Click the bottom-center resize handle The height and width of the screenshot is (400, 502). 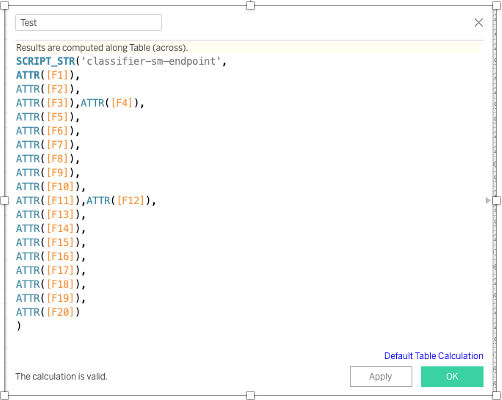[x=250, y=395]
